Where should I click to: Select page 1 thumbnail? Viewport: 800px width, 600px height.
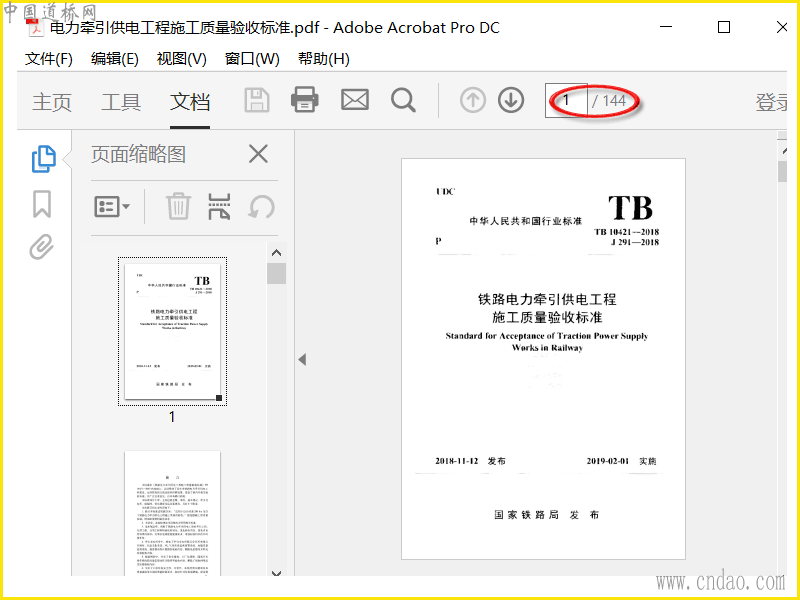[x=172, y=332]
